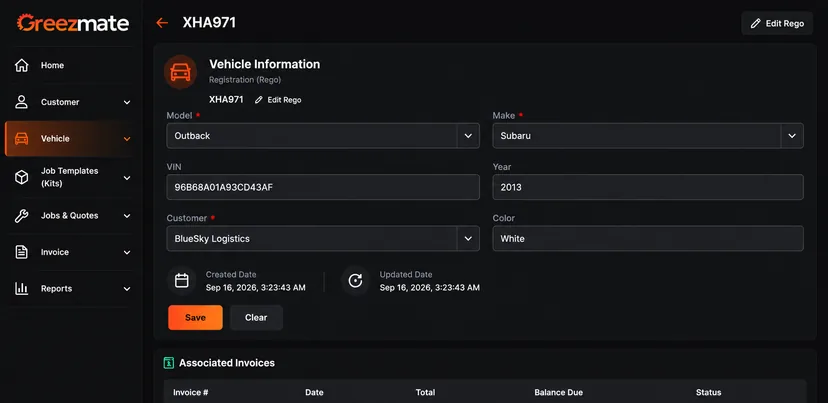
Task: Click the Color field showing White
Action: pos(648,239)
